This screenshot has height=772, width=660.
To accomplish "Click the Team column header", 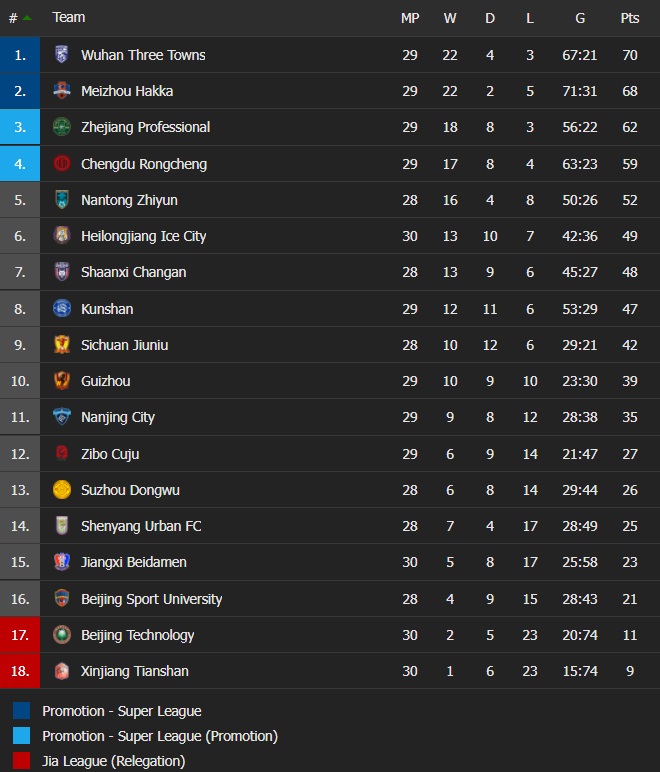I will coord(69,18).
